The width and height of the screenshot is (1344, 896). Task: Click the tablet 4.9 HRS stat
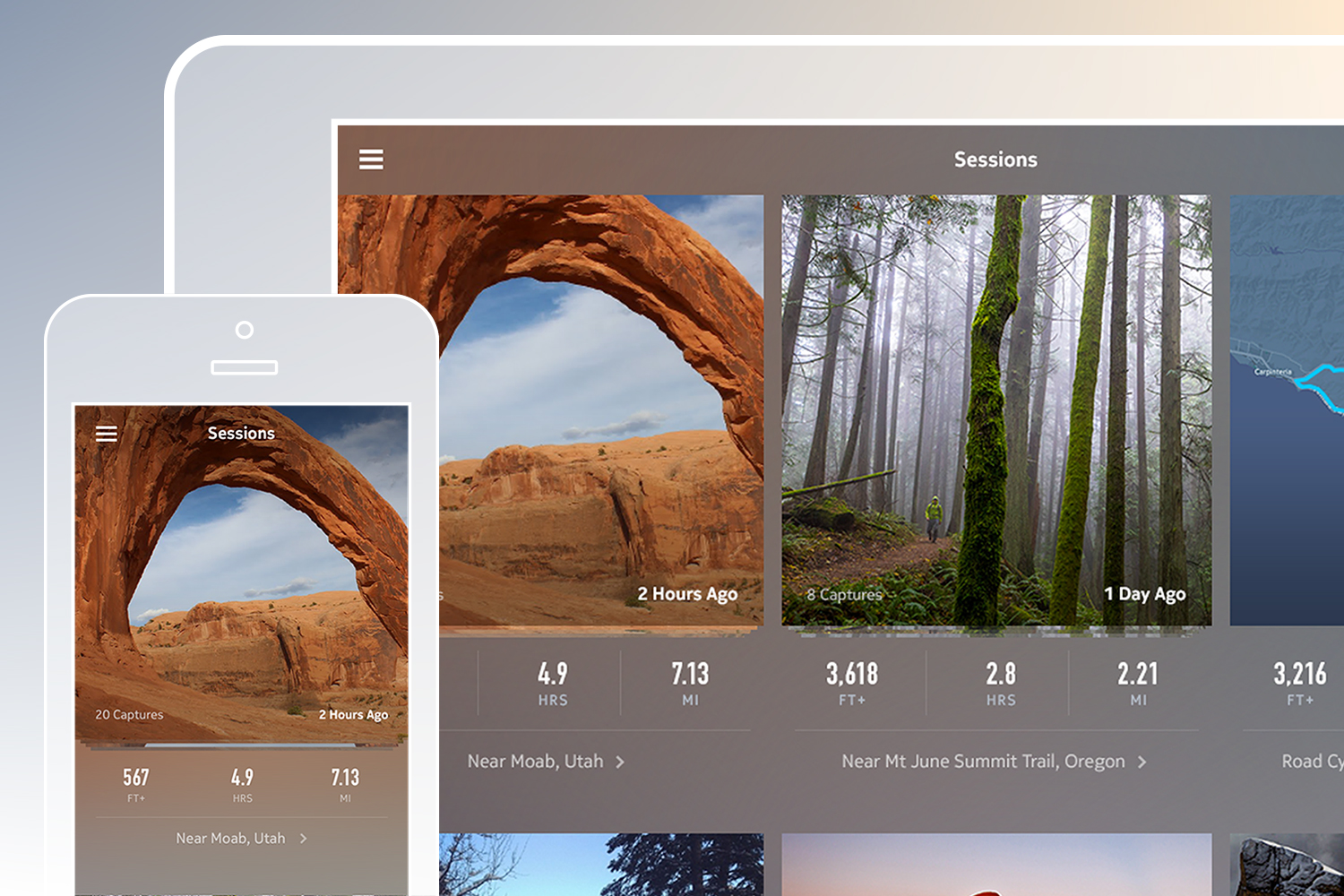(x=553, y=683)
